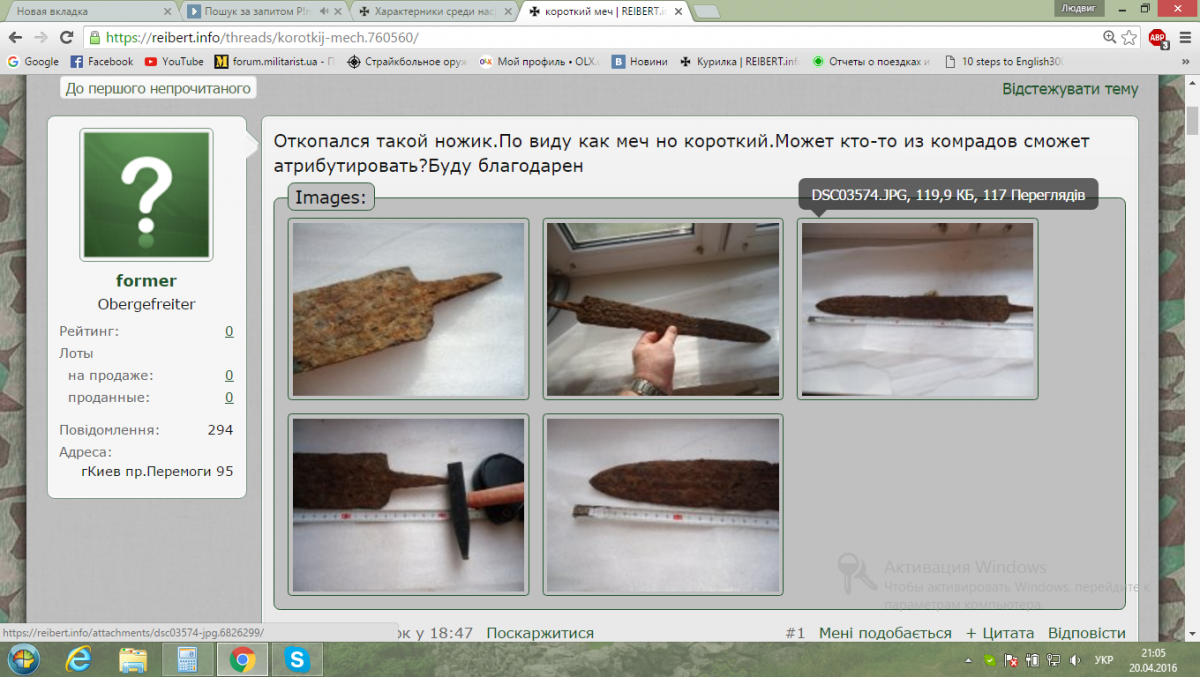Open a new browser tab
This screenshot has width=1200, height=677.
point(707,12)
